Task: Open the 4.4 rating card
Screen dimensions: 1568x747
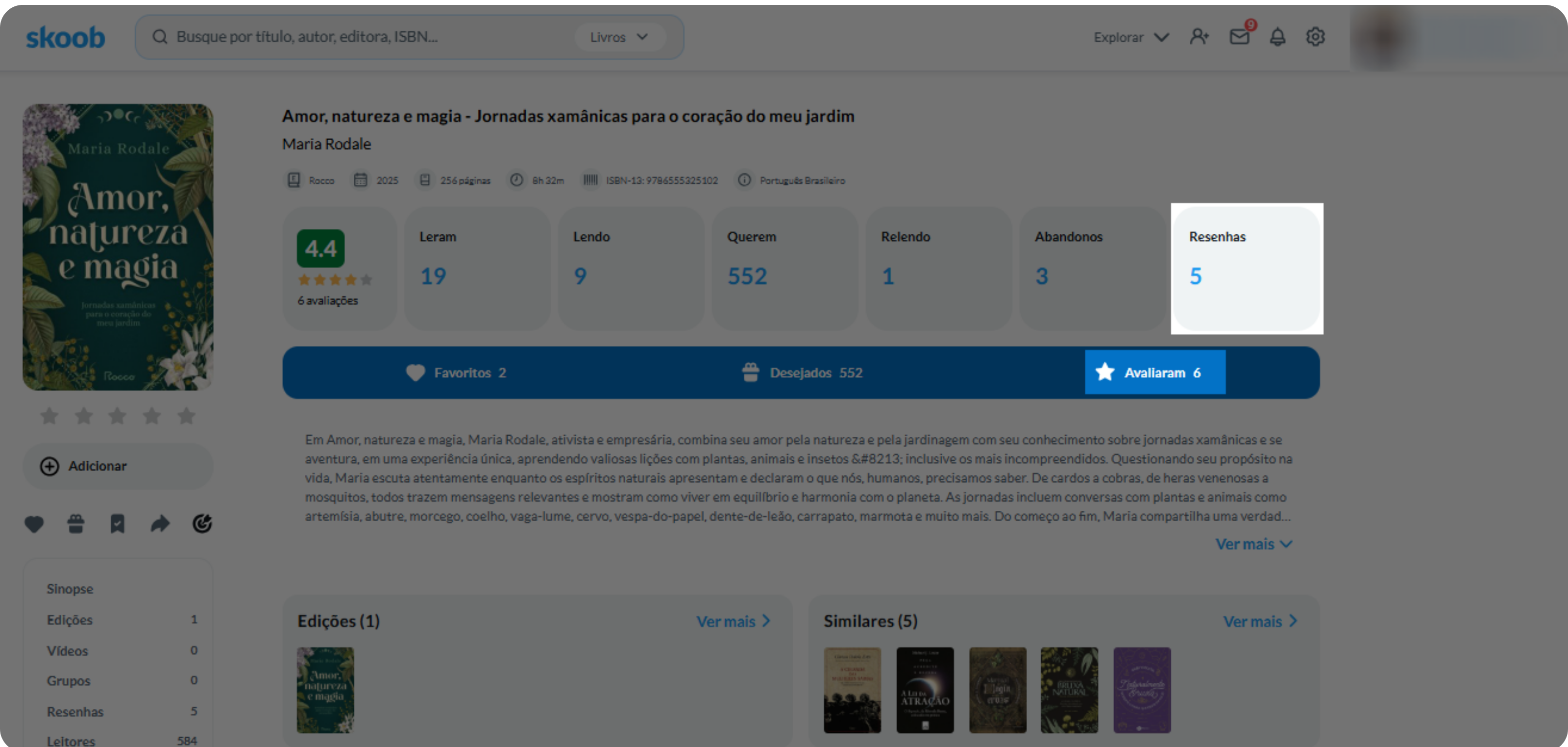Action: click(x=340, y=269)
